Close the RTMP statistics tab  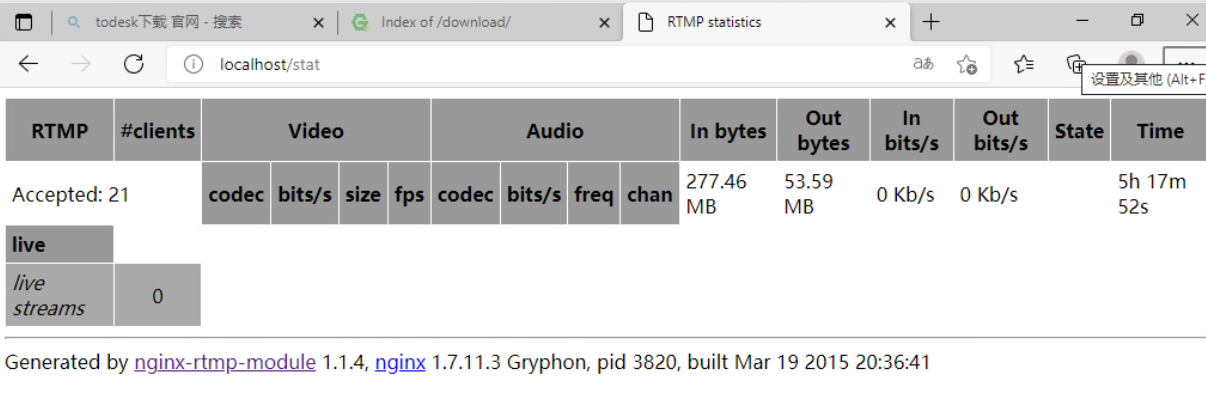889,22
